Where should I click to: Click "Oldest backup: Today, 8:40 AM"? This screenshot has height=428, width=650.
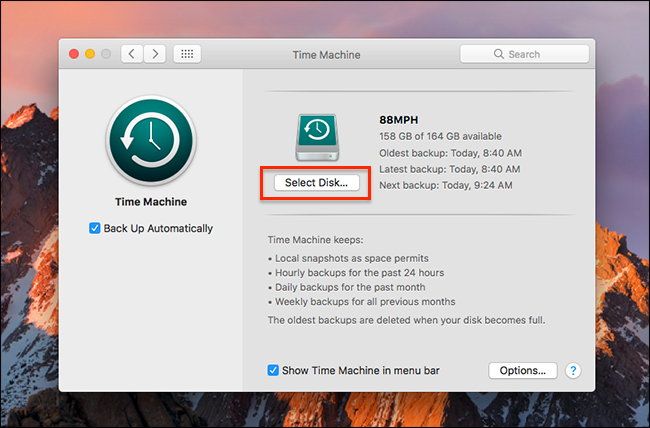pyautogui.click(x=450, y=153)
